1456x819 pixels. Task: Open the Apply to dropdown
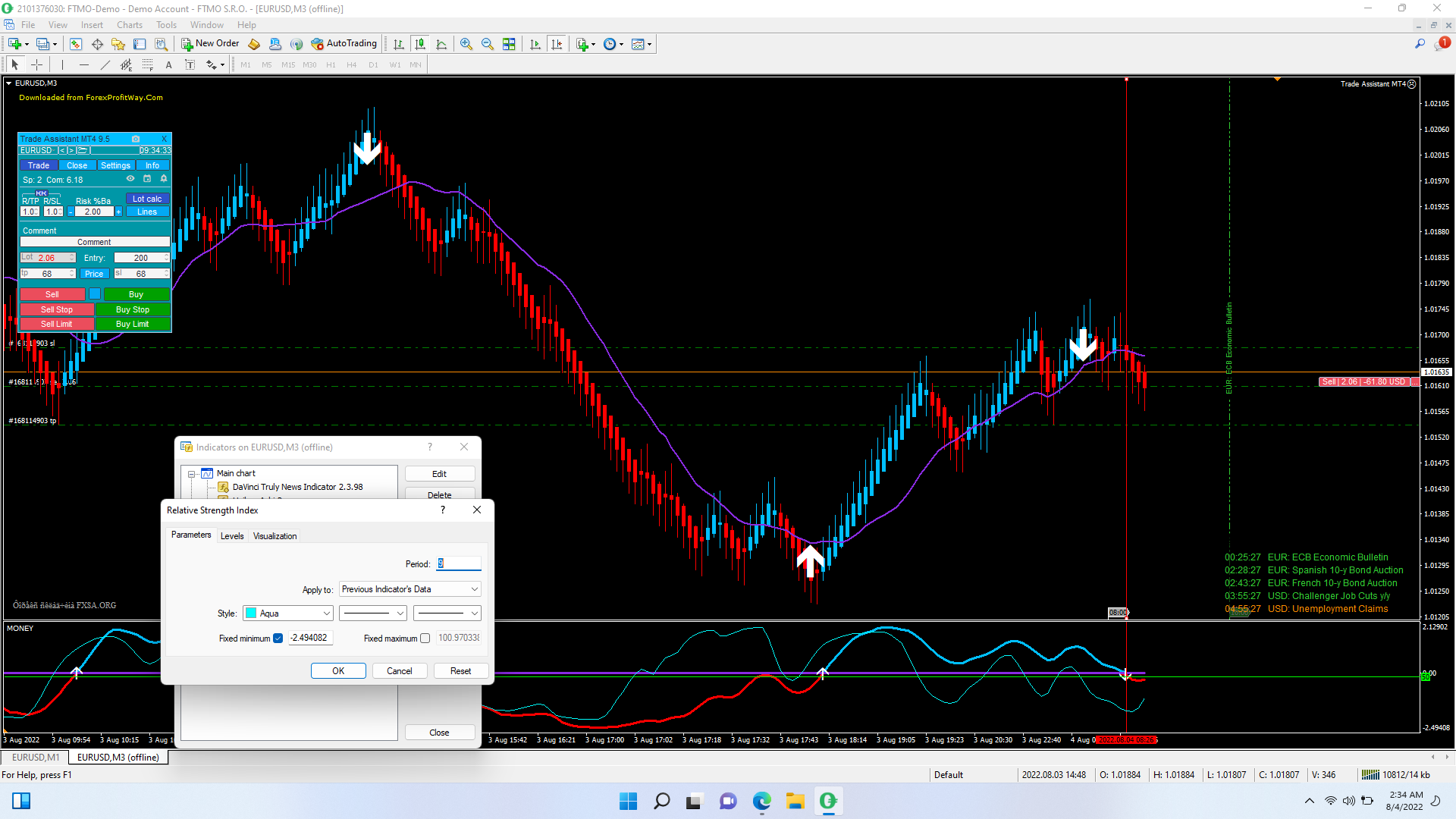[x=409, y=589]
